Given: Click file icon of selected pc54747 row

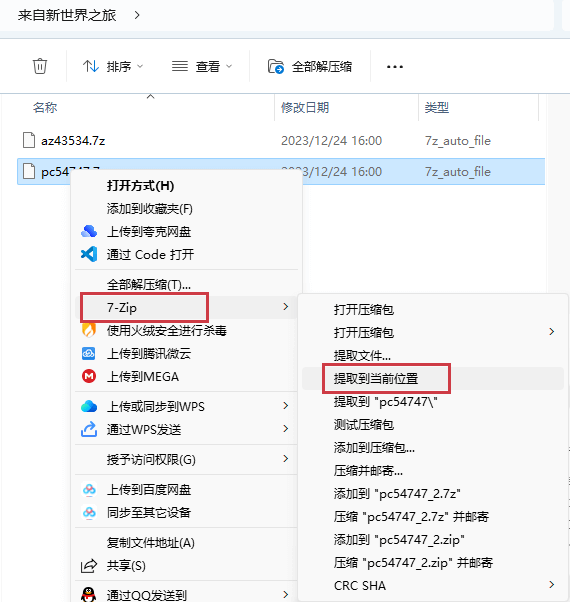Looking at the screenshot, I should [29, 171].
